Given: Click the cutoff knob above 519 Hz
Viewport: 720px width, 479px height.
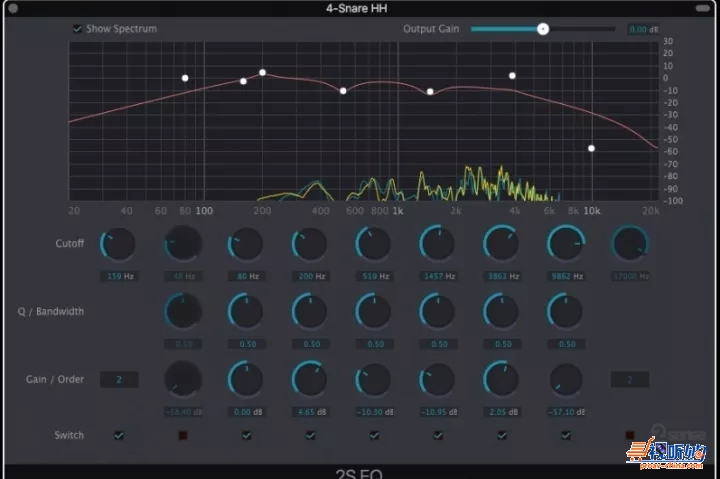Looking at the screenshot, I should (373, 244).
